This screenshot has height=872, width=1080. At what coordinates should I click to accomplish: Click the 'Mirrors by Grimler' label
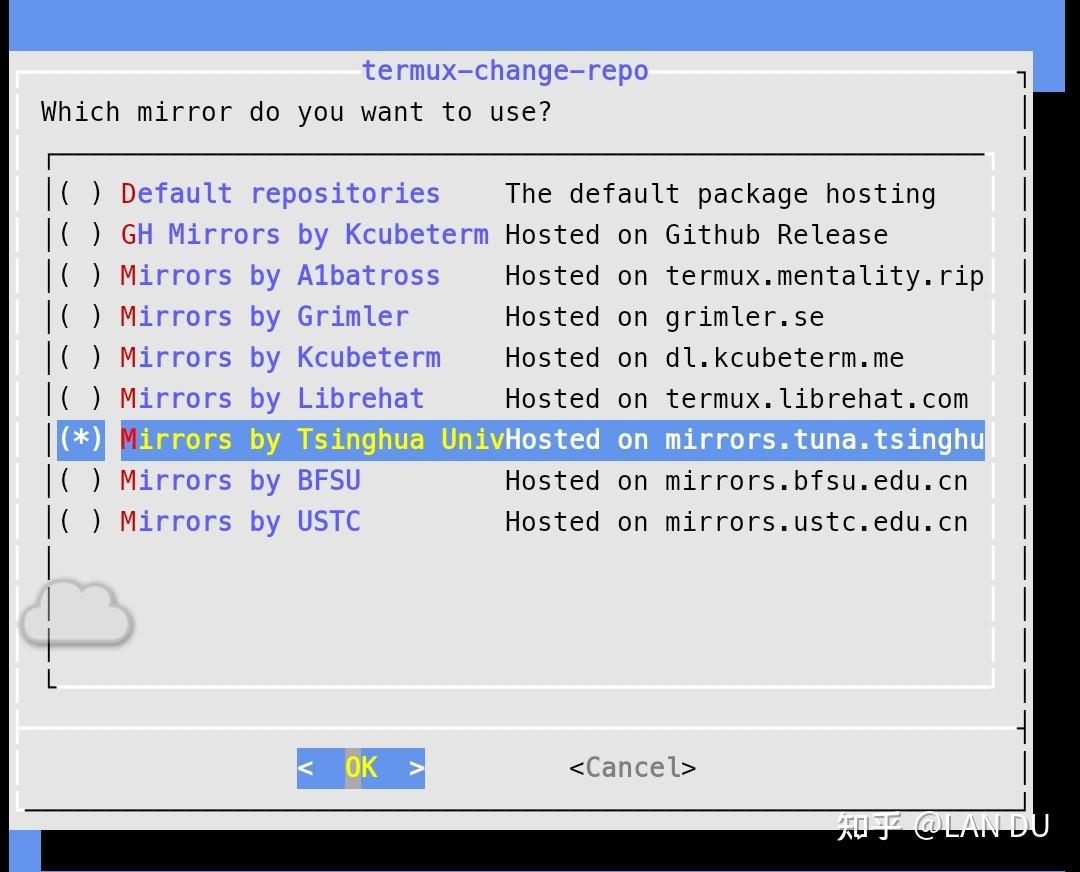264,316
